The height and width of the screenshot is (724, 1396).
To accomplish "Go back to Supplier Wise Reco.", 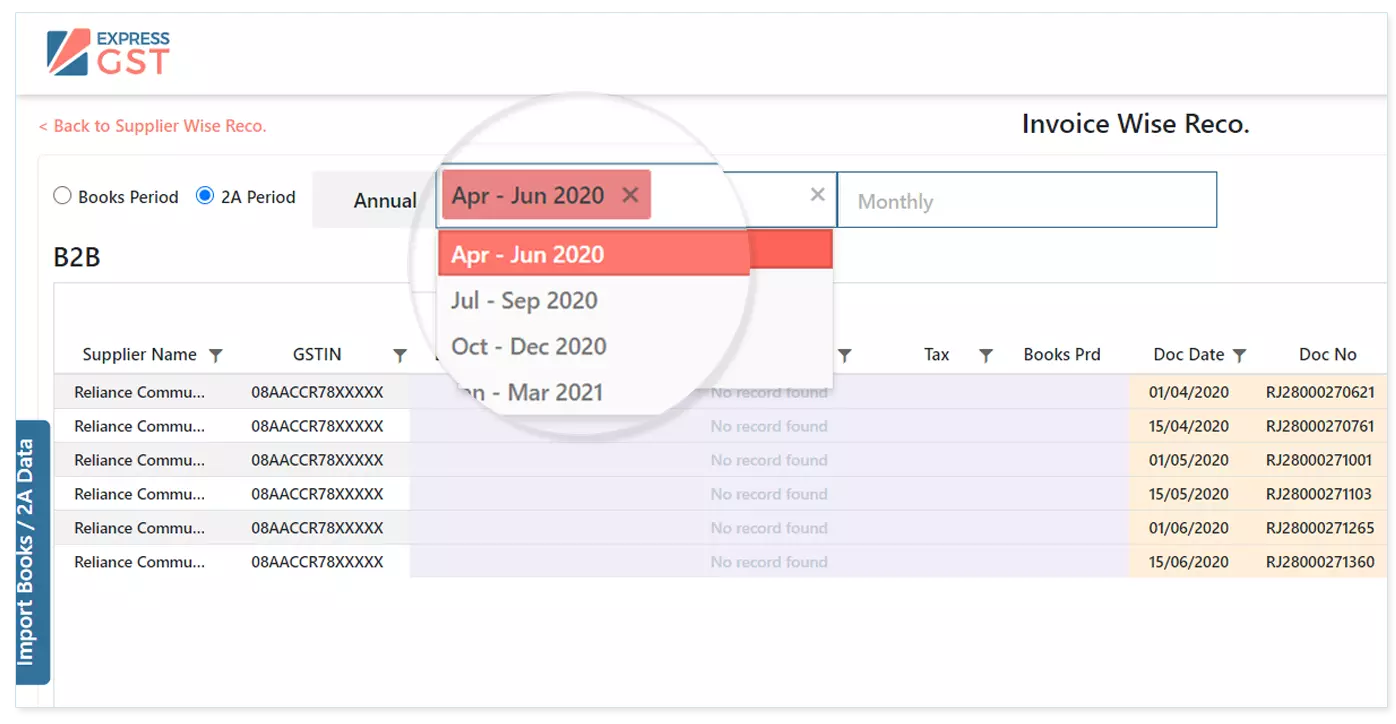I will [153, 126].
